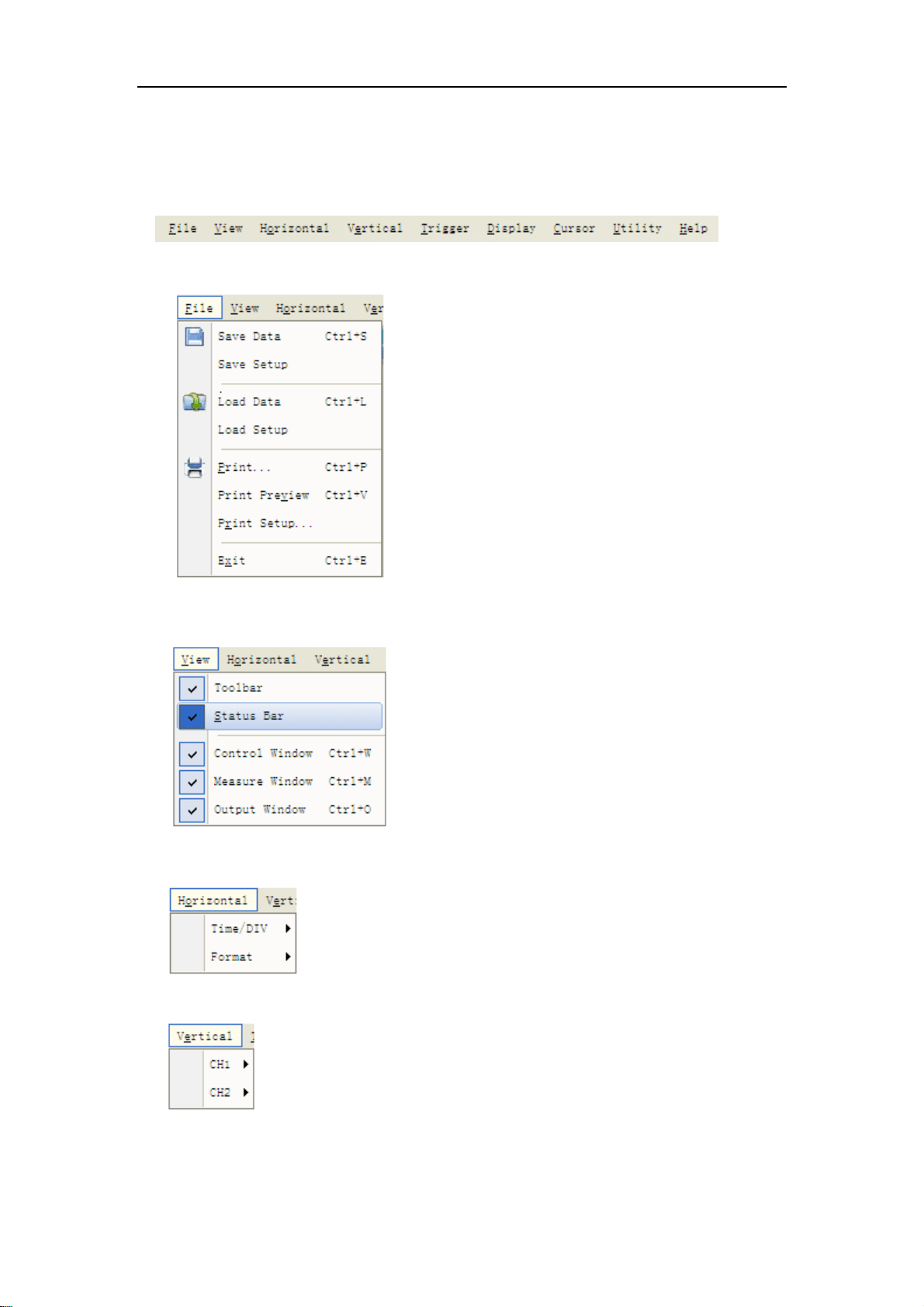
Task: Toggle the highlighted Status Bar checkbox
Action: (192, 717)
